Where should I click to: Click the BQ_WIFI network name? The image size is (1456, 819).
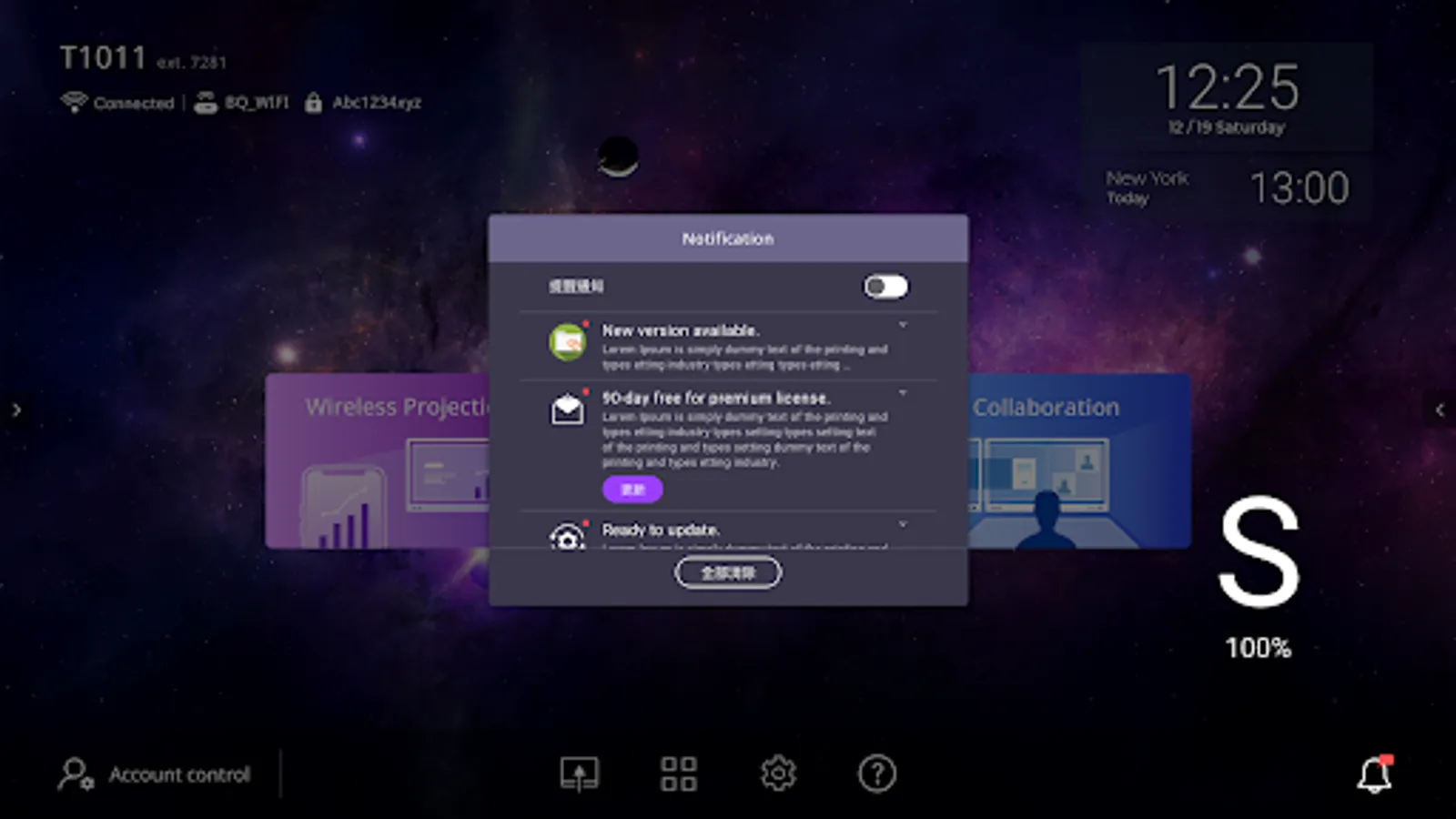point(257,103)
